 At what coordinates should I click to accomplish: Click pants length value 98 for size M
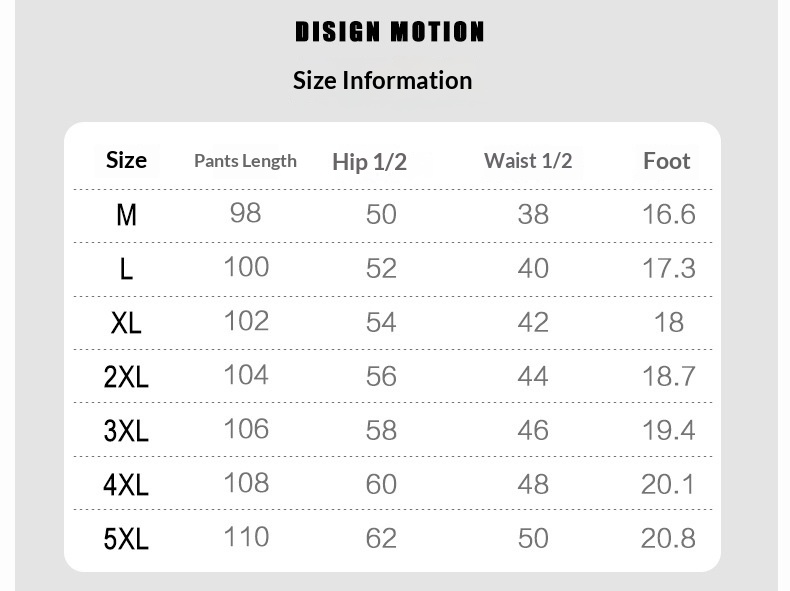tap(245, 213)
